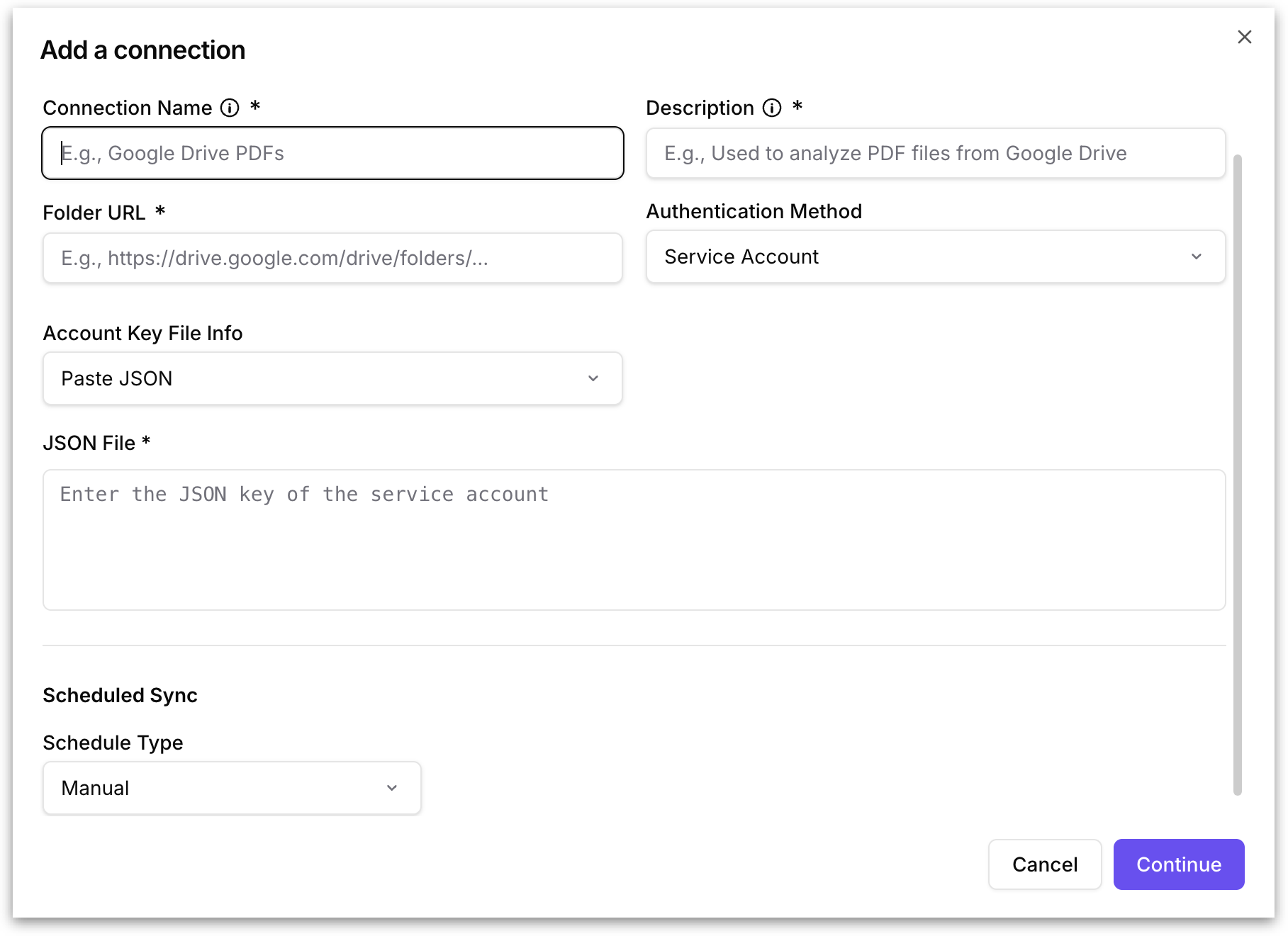Screen dimensions: 1288x936
Task: Click the Scheduled Sync section heading
Action: 120,695
